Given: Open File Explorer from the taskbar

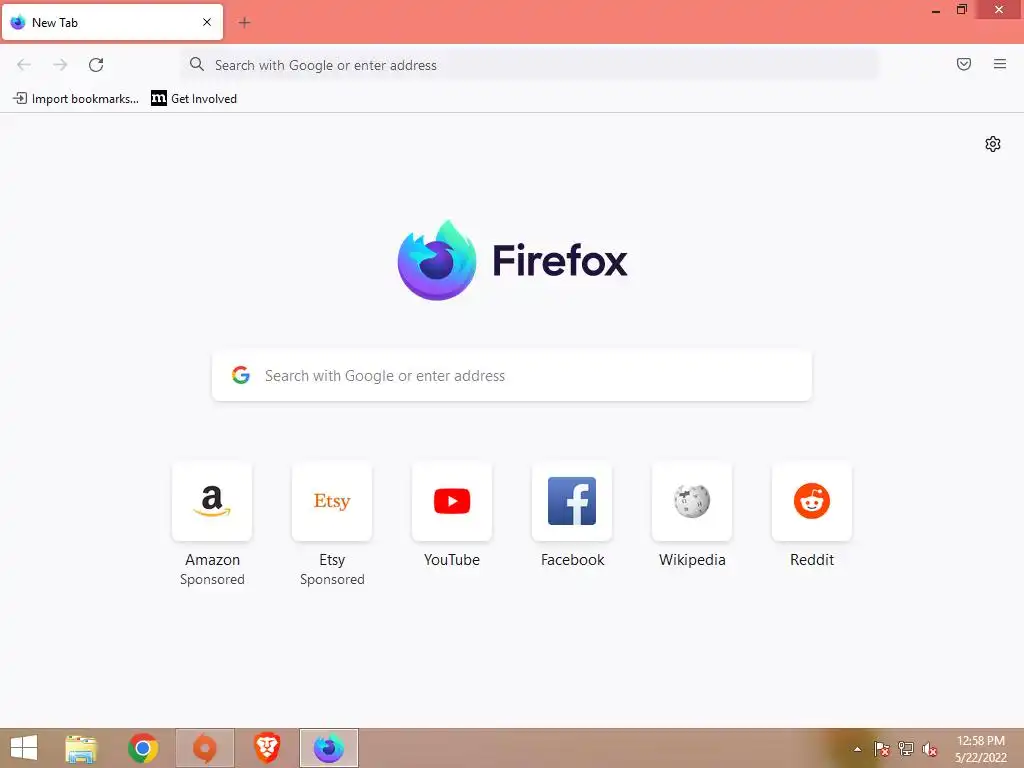Looking at the screenshot, I should [81, 748].
